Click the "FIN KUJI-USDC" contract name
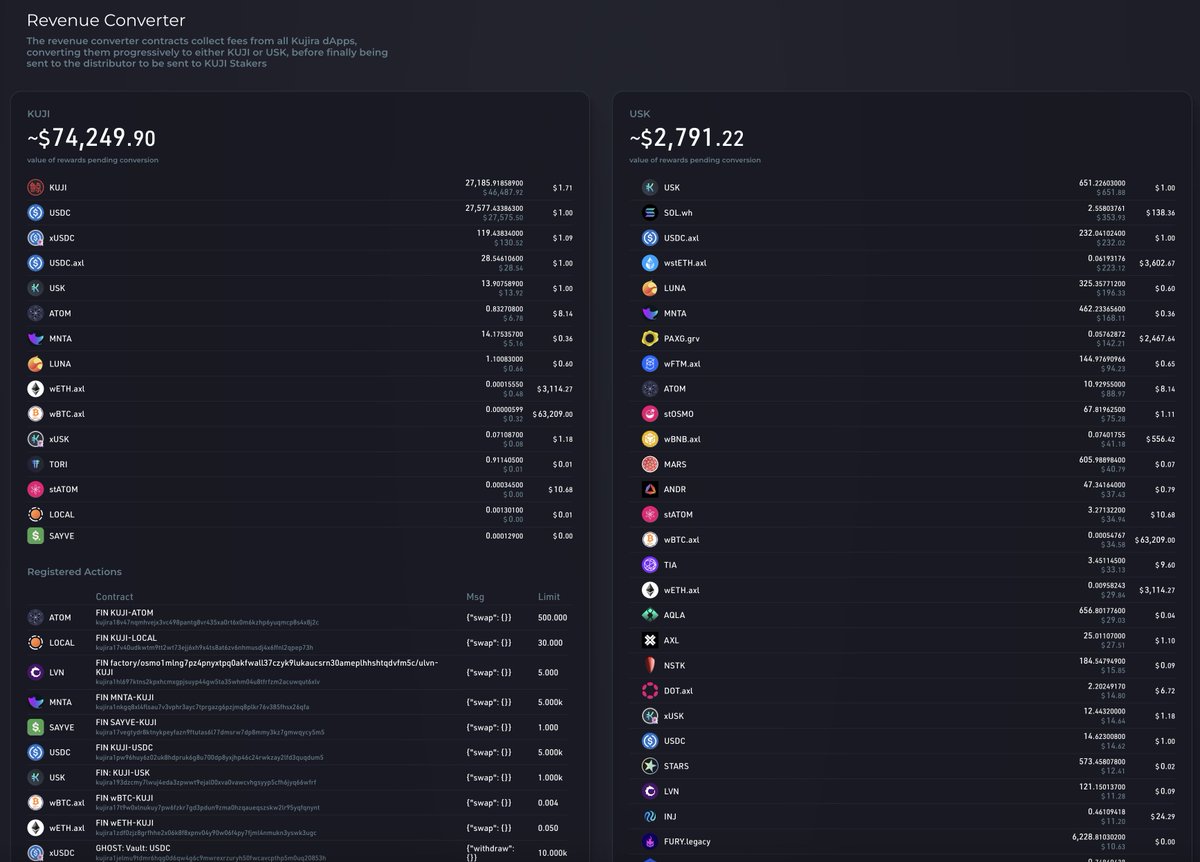 125,747
